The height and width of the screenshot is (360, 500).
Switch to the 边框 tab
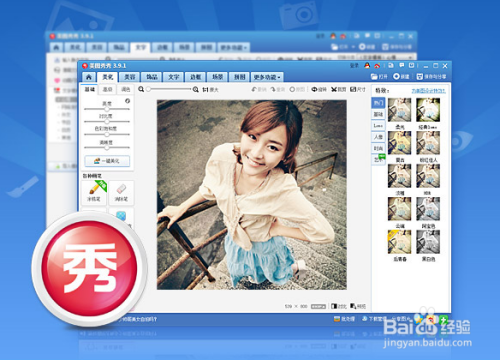tap(196, 77)
